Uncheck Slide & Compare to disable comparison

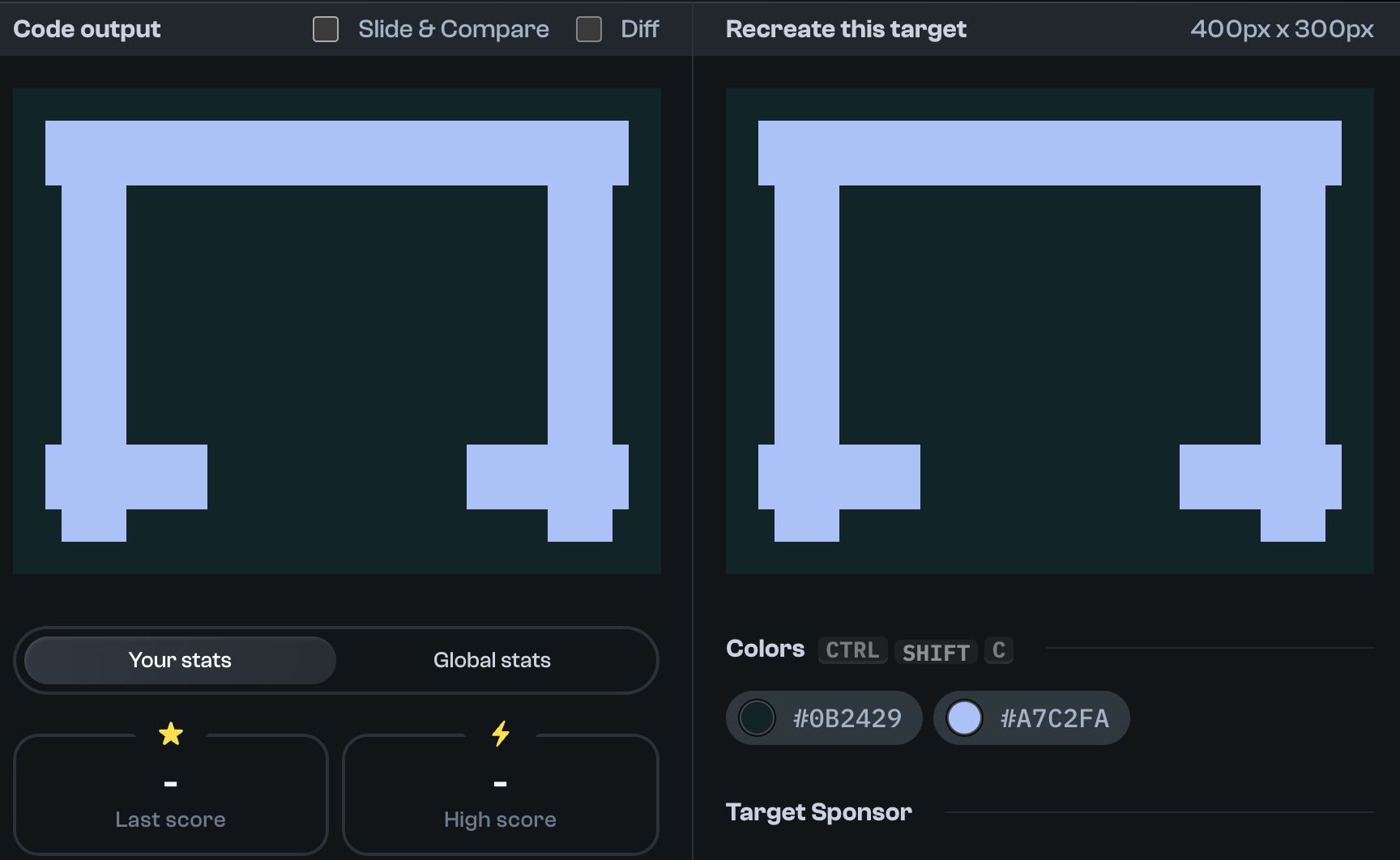[x=325, y=29]
